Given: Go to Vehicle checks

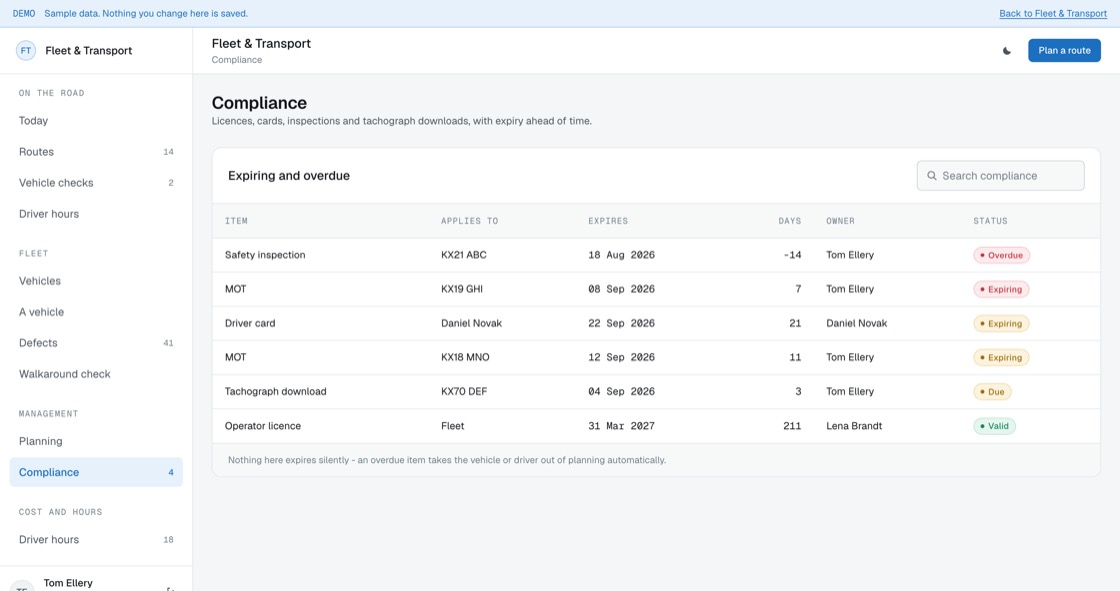Looking at the screenshot, I should pos(96,183).
